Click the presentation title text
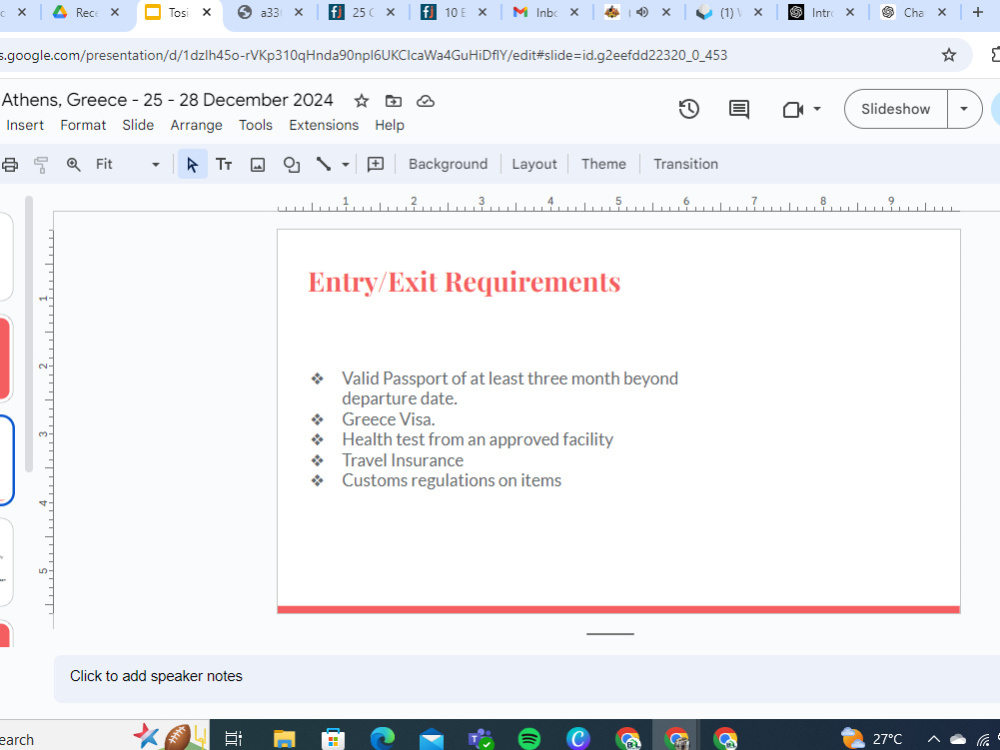Screen dimensions: 1000x750 pyautogui.click(x=168, y=100)
